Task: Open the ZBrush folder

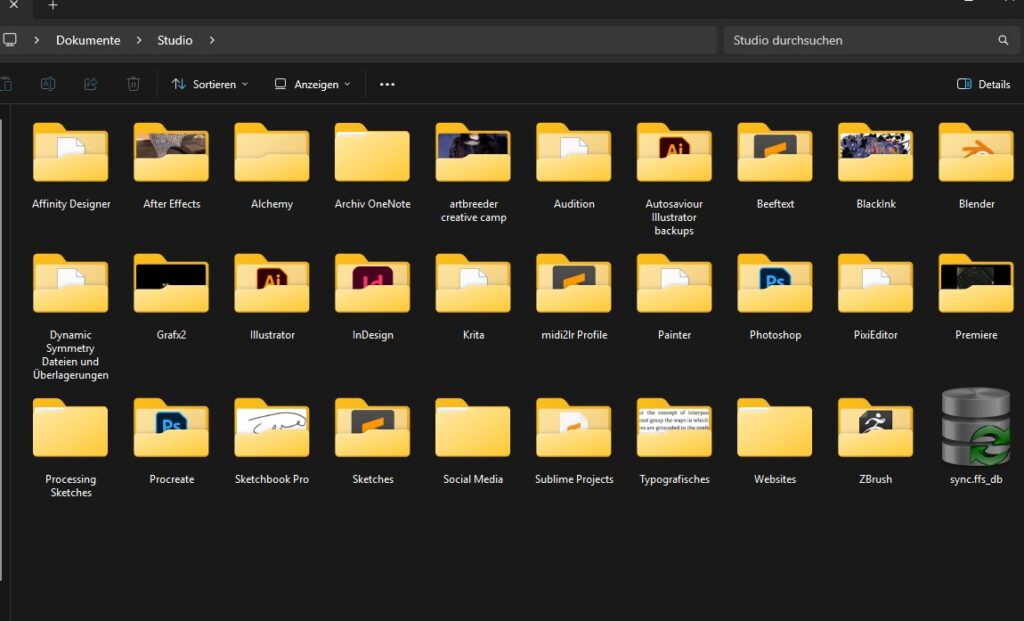Action: 875,428
